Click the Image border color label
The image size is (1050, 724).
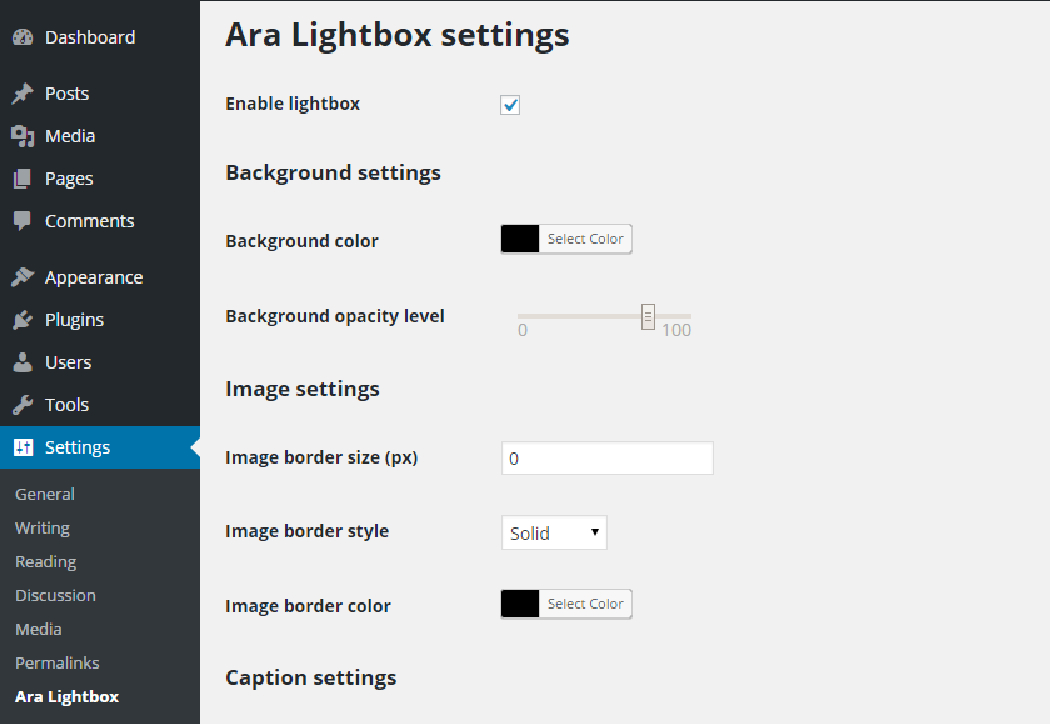coord(308,606)
